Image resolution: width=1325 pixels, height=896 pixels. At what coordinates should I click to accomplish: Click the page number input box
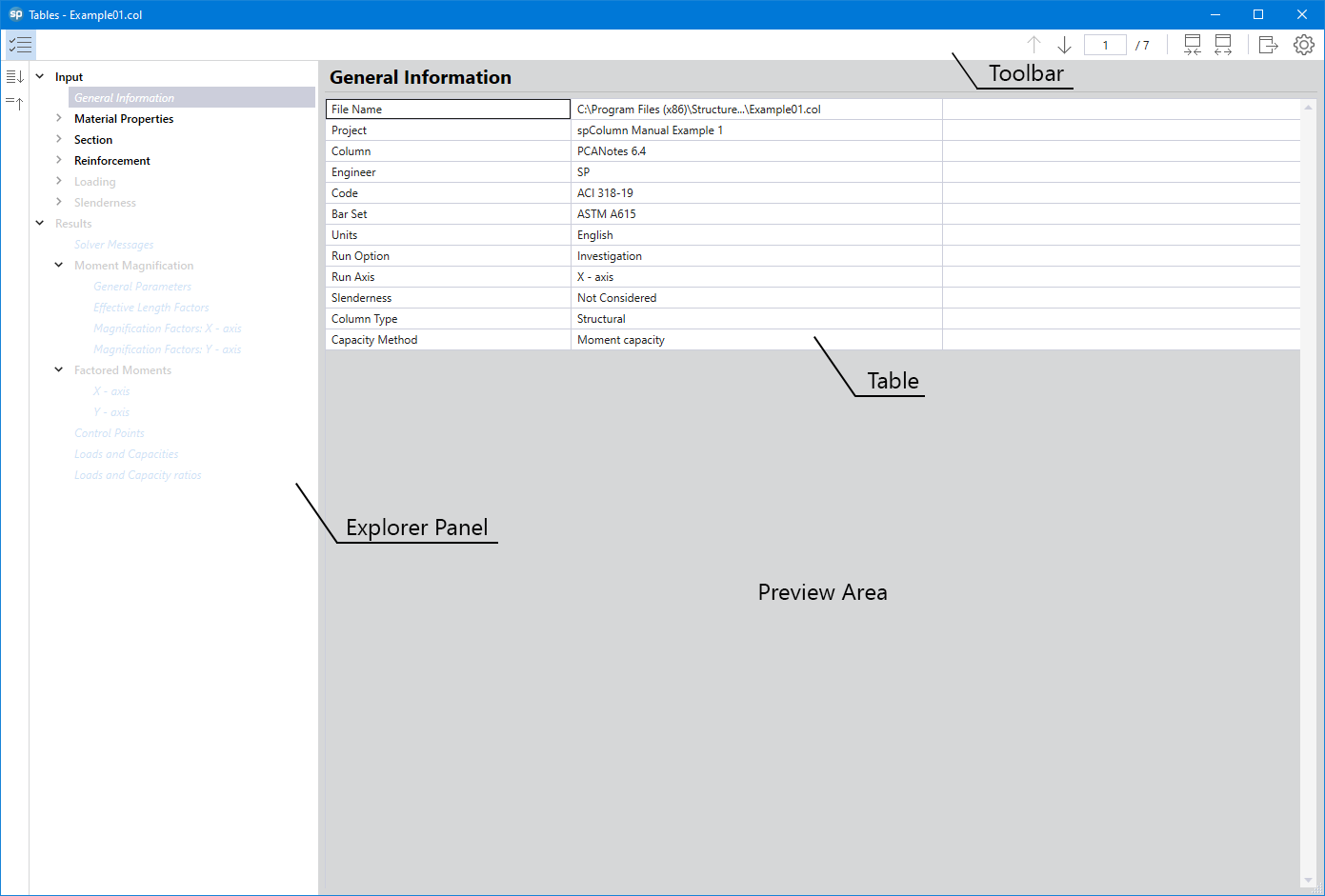[x=1105, y=44]
